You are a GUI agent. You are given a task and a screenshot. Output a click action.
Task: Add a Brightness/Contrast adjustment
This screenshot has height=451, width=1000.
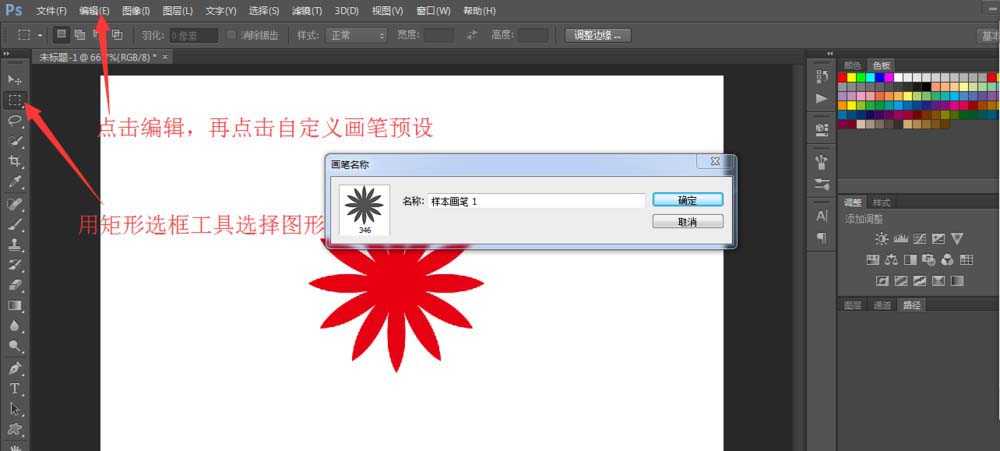(882, 239)
